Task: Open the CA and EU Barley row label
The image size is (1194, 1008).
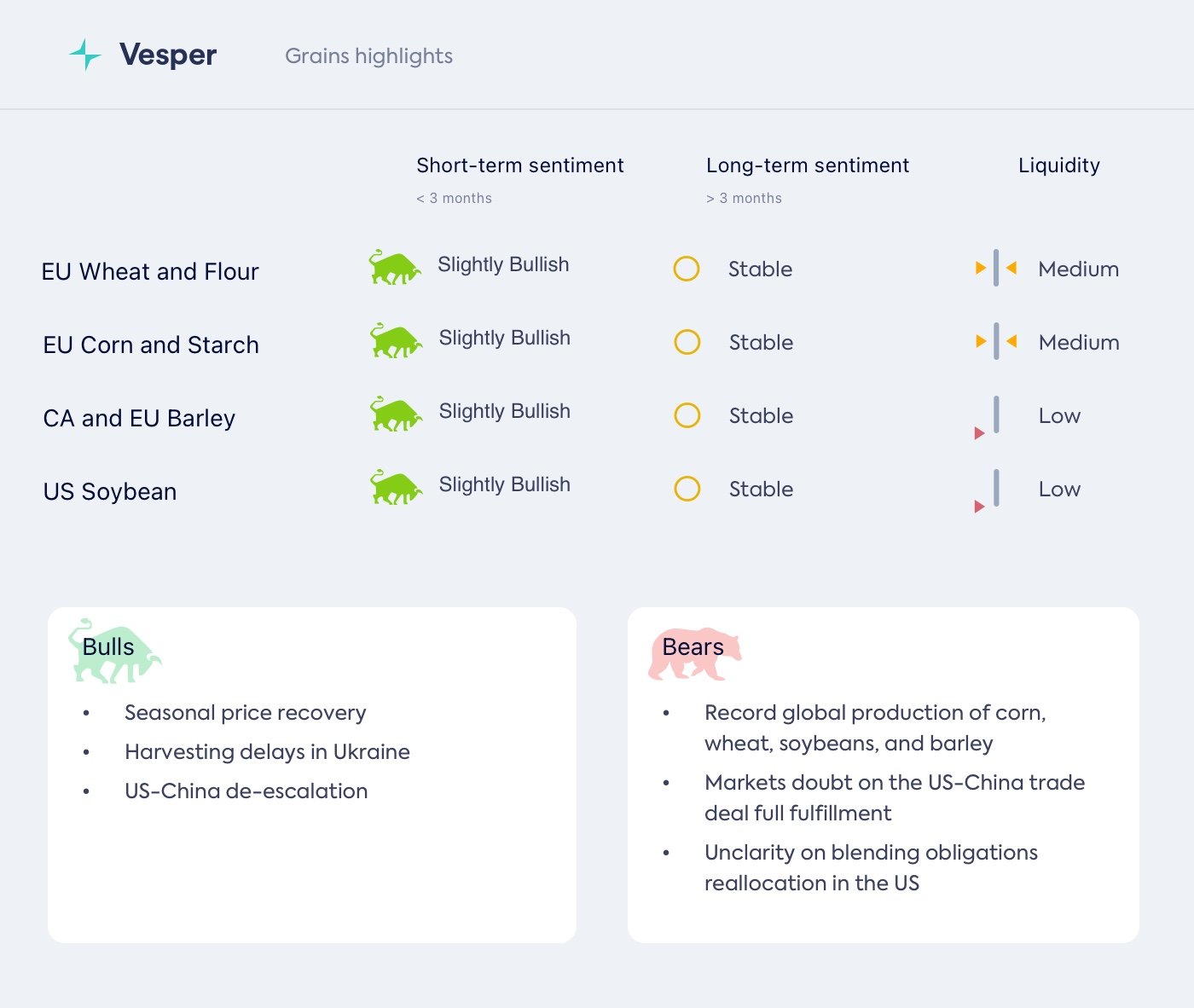Action: [x=139, y=418]
